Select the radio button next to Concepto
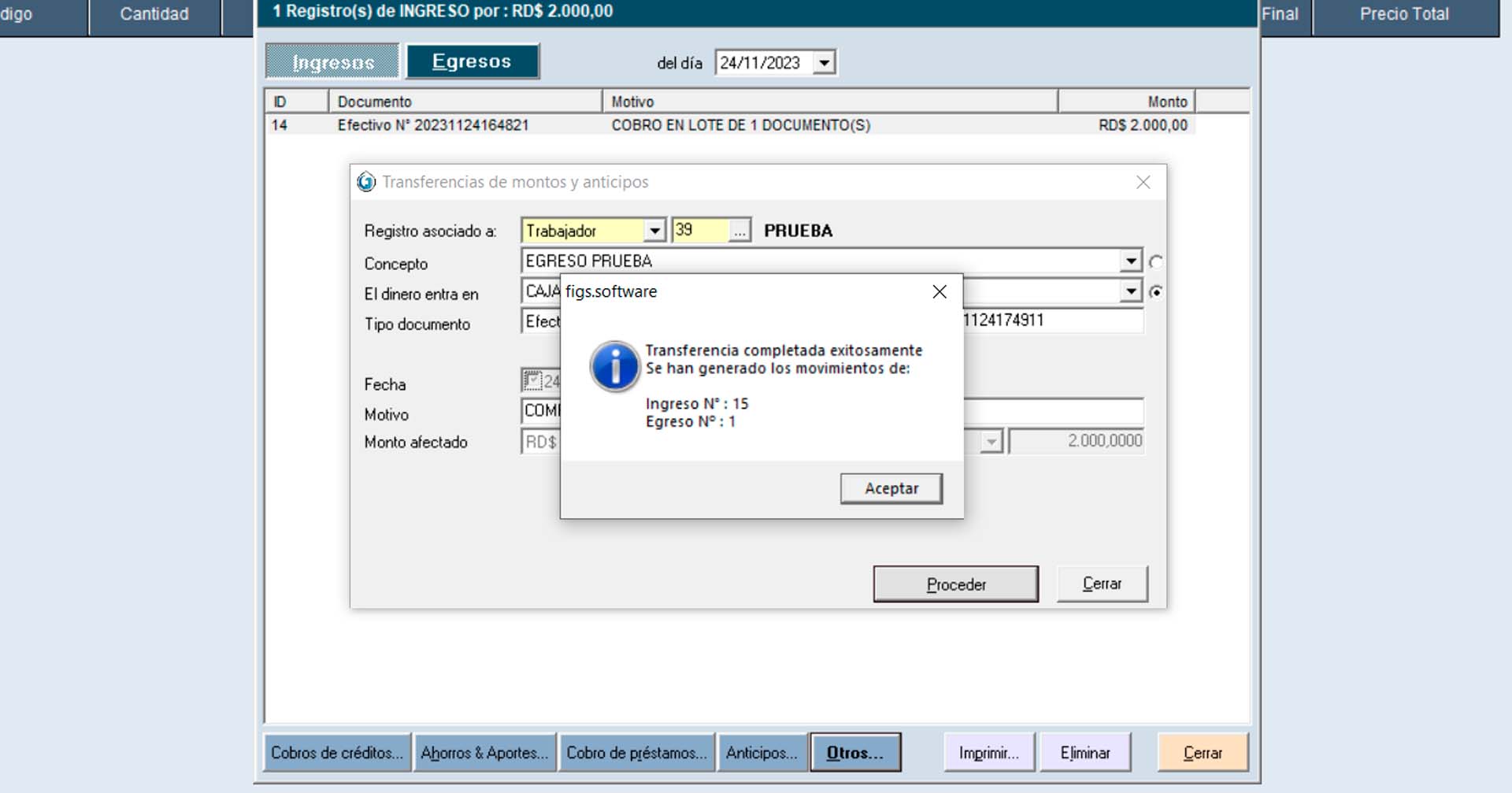Image resolution: width=1512 pixels, height=793 pixels. (x=1155, y=261)
